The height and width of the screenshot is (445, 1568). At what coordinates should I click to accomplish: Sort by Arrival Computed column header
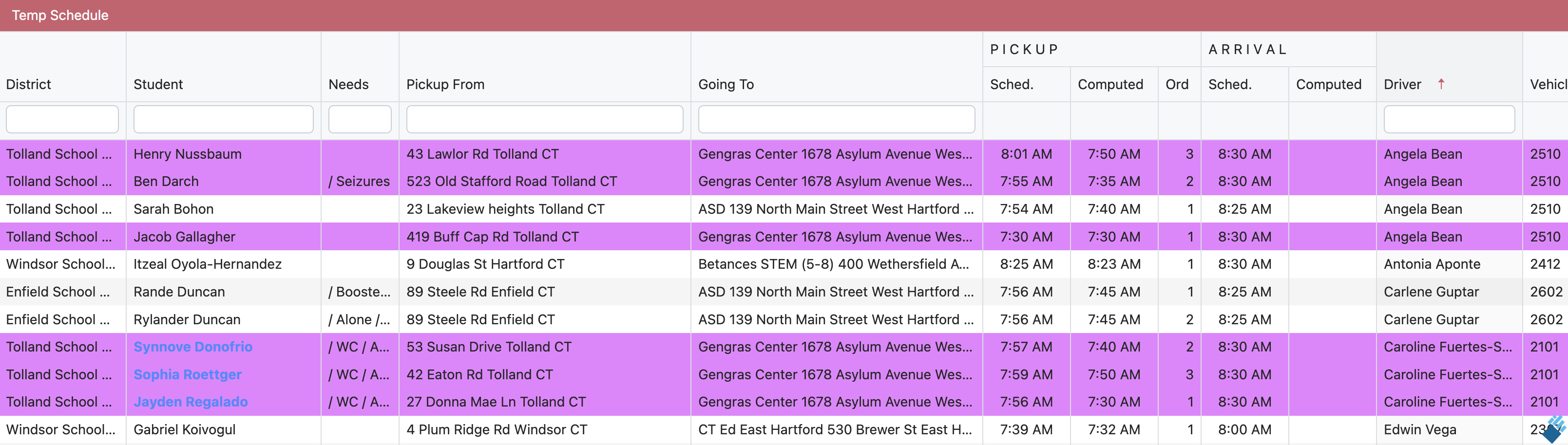tap(1329, 85)
